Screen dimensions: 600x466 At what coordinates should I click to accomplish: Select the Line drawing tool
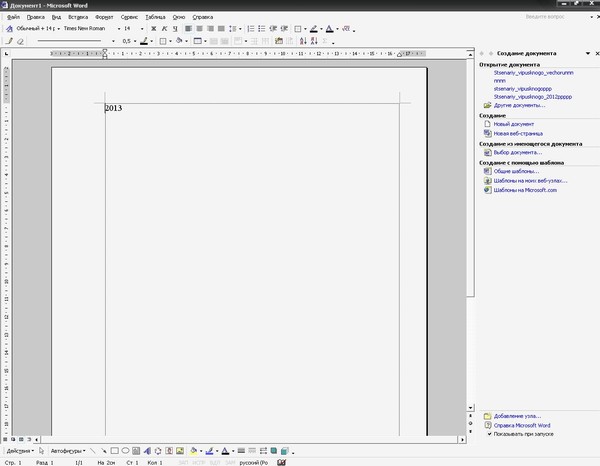click(x=93, y=451)
